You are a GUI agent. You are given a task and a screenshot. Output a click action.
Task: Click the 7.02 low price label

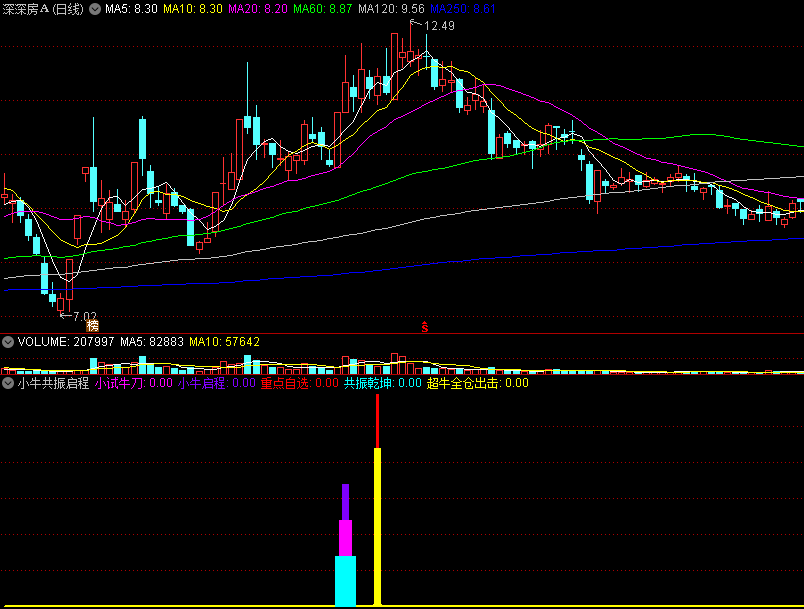85,316
